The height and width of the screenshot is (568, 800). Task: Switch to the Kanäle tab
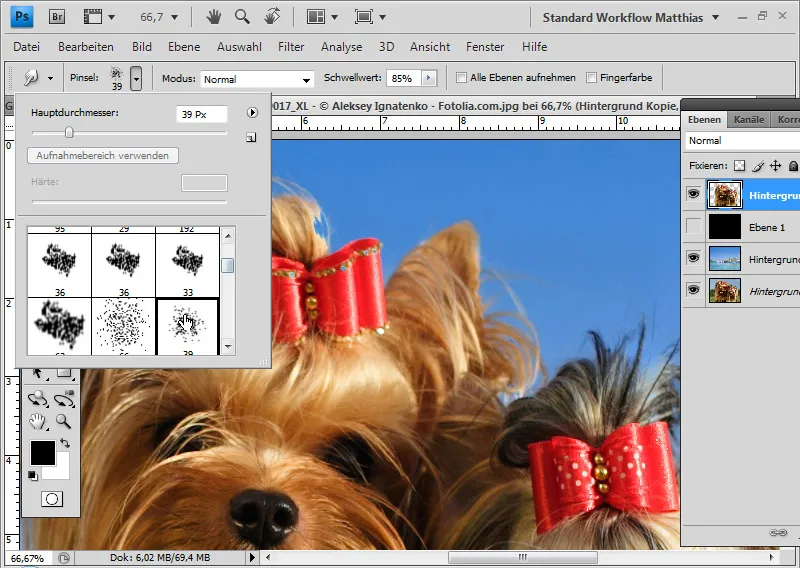pyautogui.click(x=749, y=119)
